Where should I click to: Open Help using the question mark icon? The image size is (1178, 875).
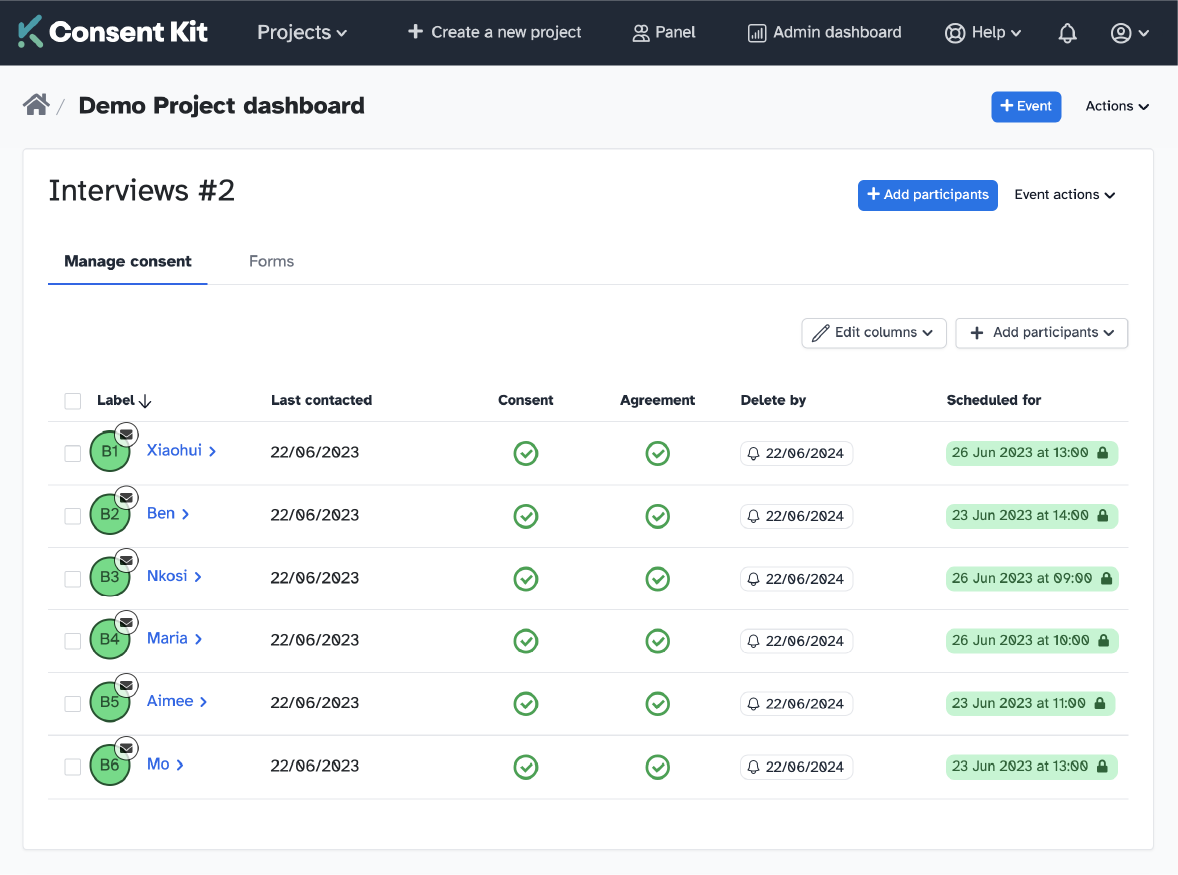pyautogui.click(x=954, y=32)
